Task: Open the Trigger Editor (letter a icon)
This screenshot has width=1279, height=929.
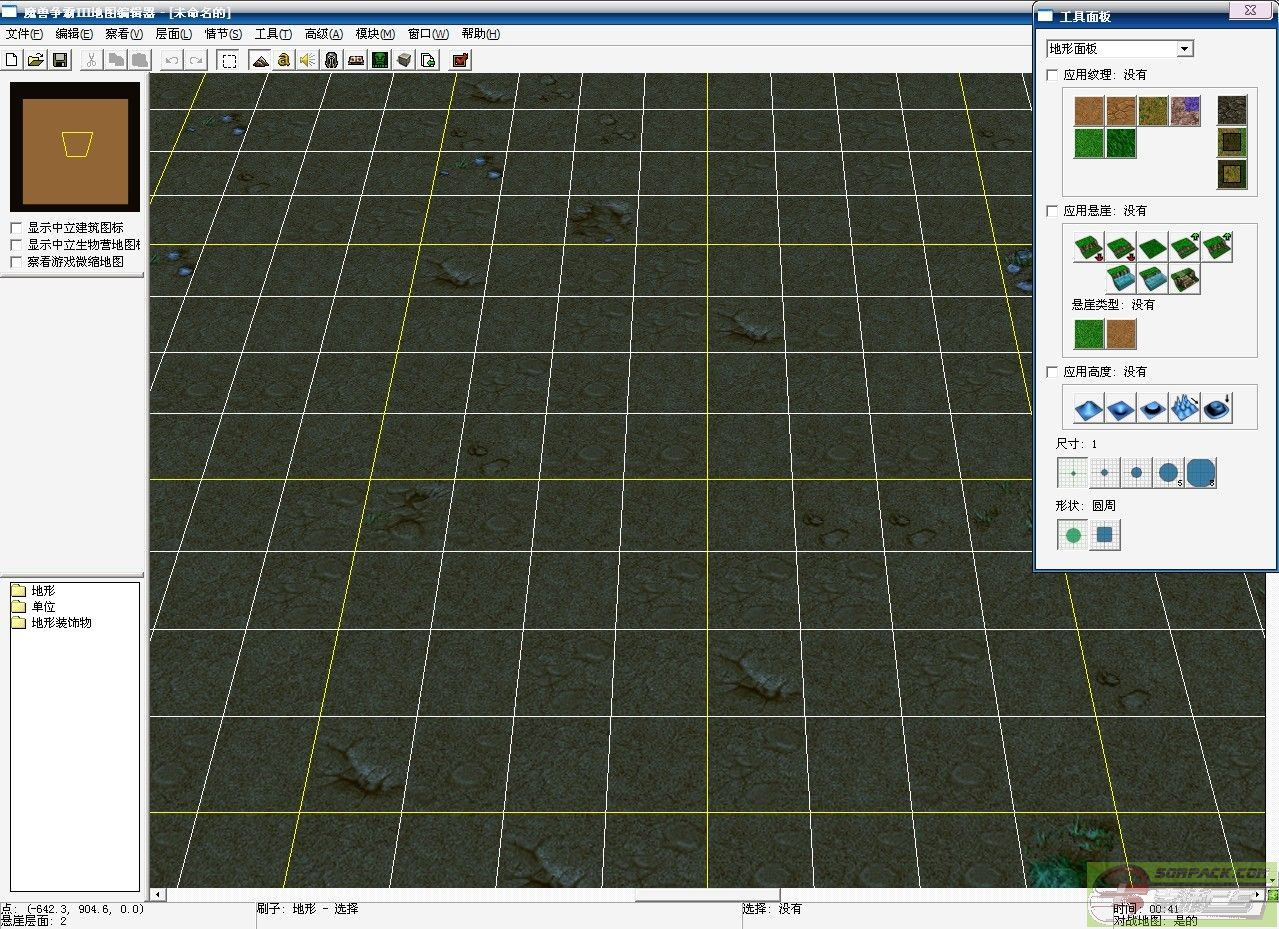Action: click(x=284, y=60)
